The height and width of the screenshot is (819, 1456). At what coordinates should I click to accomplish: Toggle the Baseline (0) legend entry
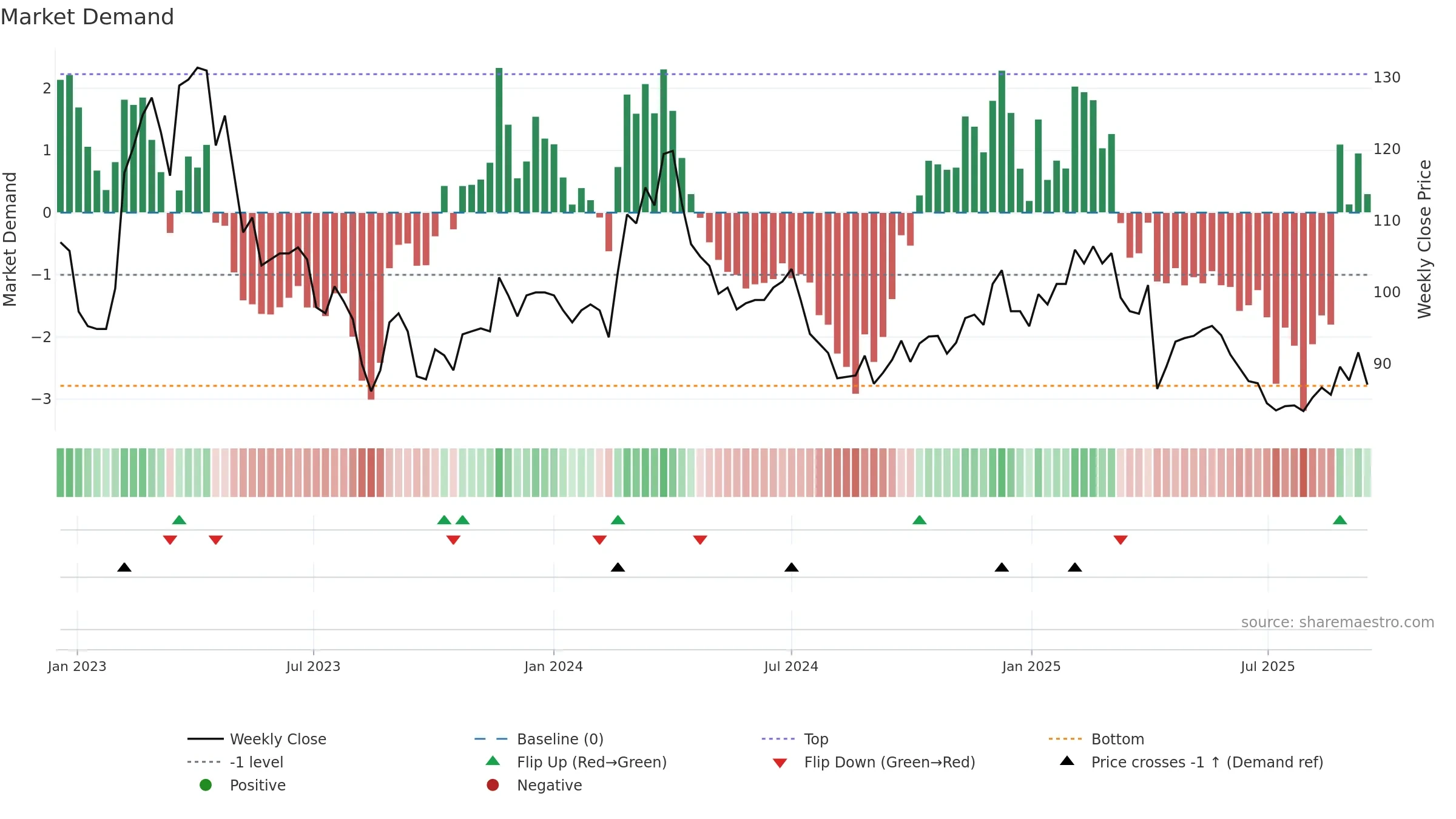pos(539,739)
